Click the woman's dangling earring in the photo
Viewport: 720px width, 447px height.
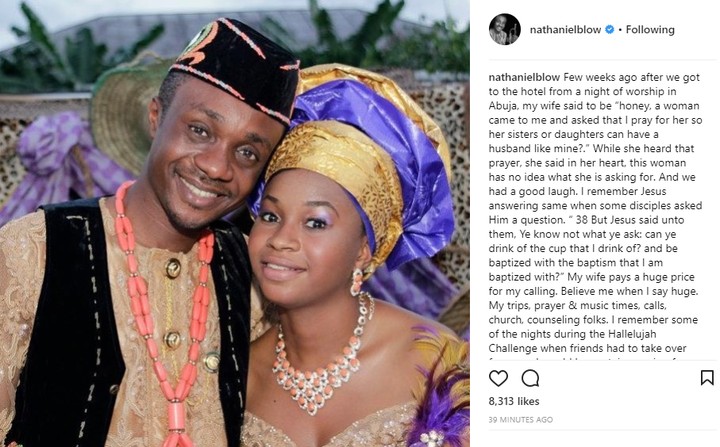tap(357, 283)
